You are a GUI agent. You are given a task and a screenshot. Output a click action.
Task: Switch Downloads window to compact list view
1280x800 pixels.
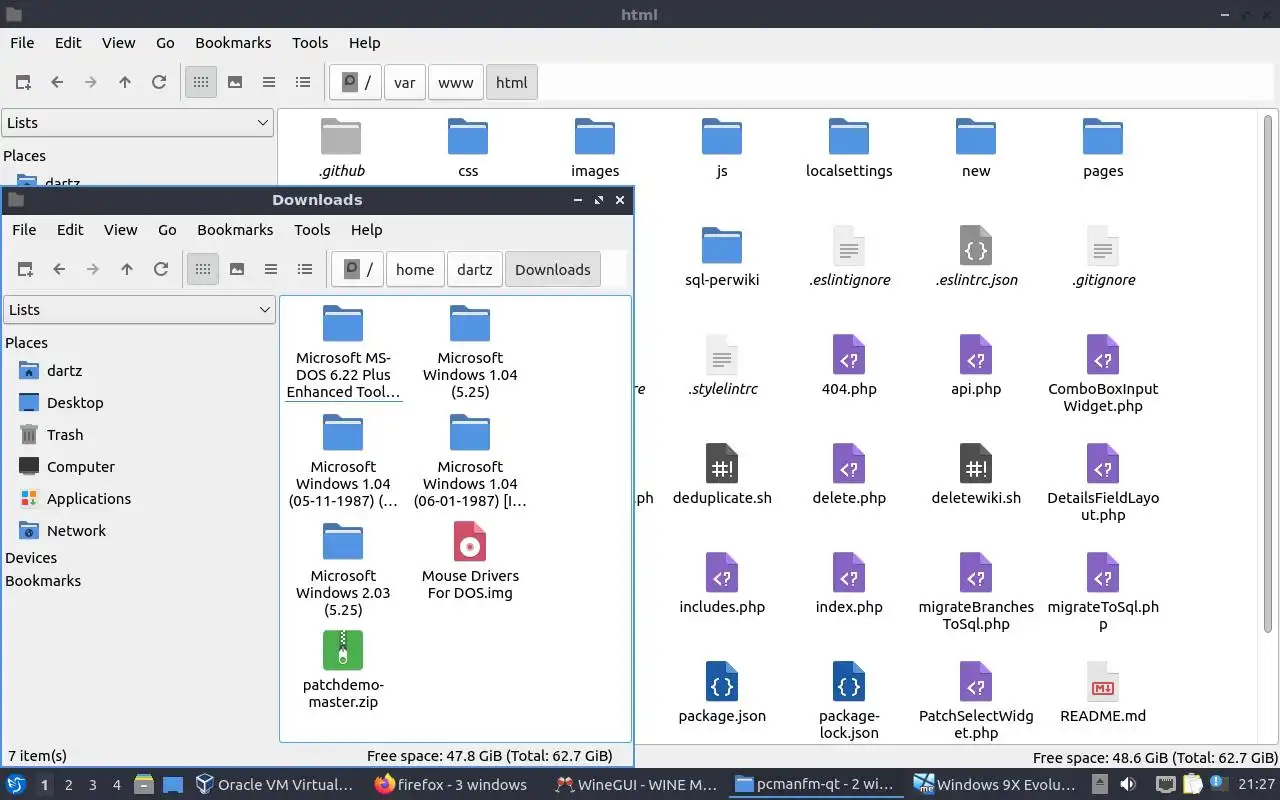point(271,269)
